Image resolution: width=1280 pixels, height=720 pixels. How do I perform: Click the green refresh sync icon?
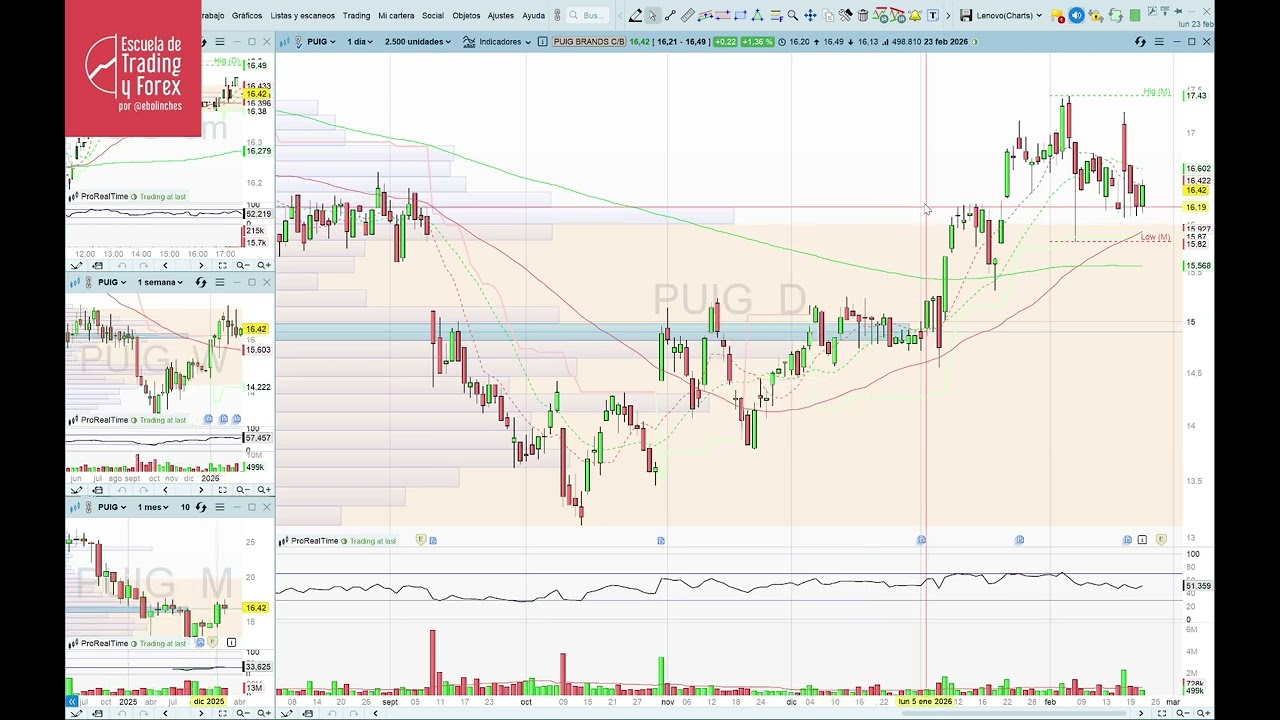(x=1115, y=15)
